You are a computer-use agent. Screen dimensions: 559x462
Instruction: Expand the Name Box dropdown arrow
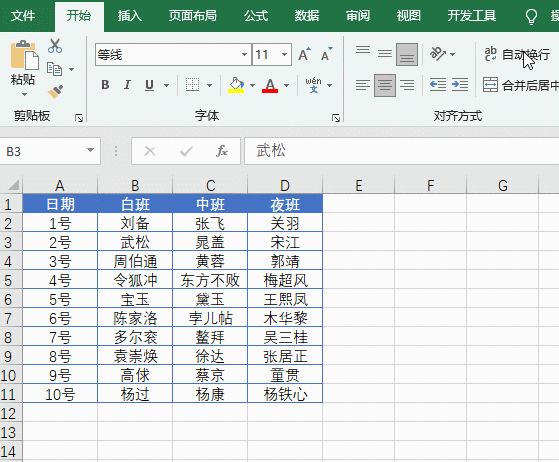[x=91, y=150]
